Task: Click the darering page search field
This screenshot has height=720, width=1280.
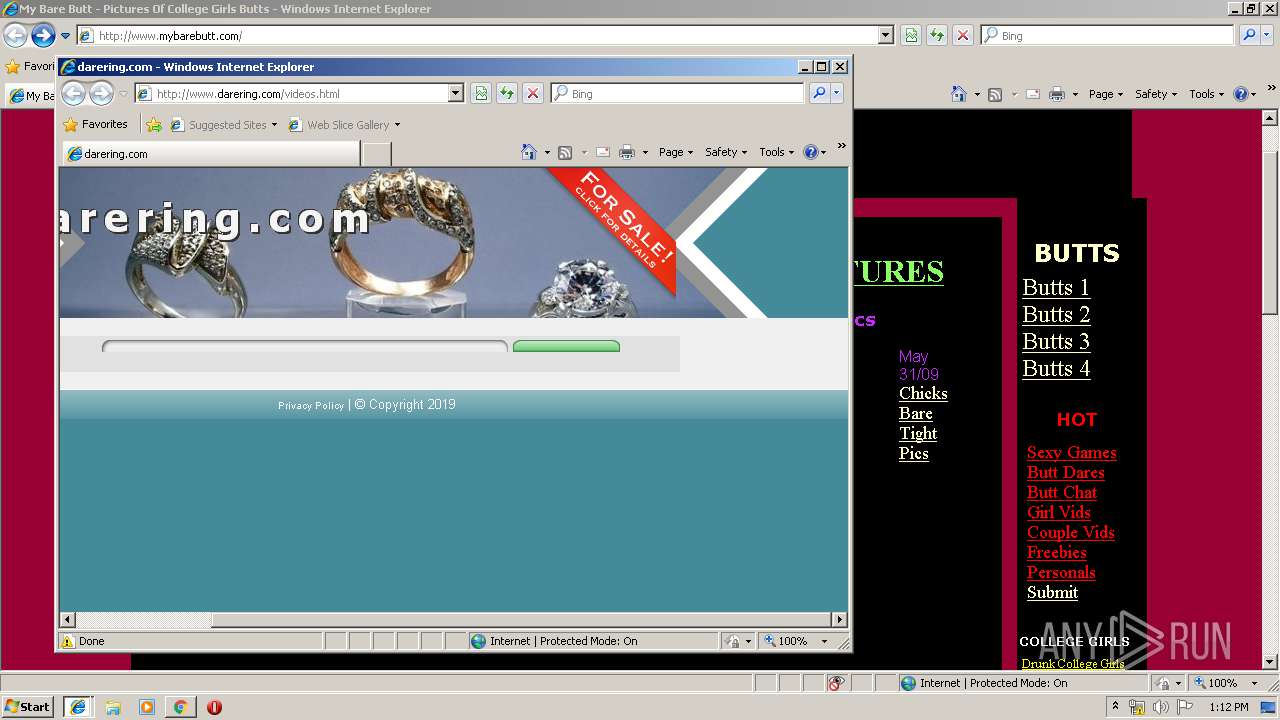Action: (x=305, y=346)
